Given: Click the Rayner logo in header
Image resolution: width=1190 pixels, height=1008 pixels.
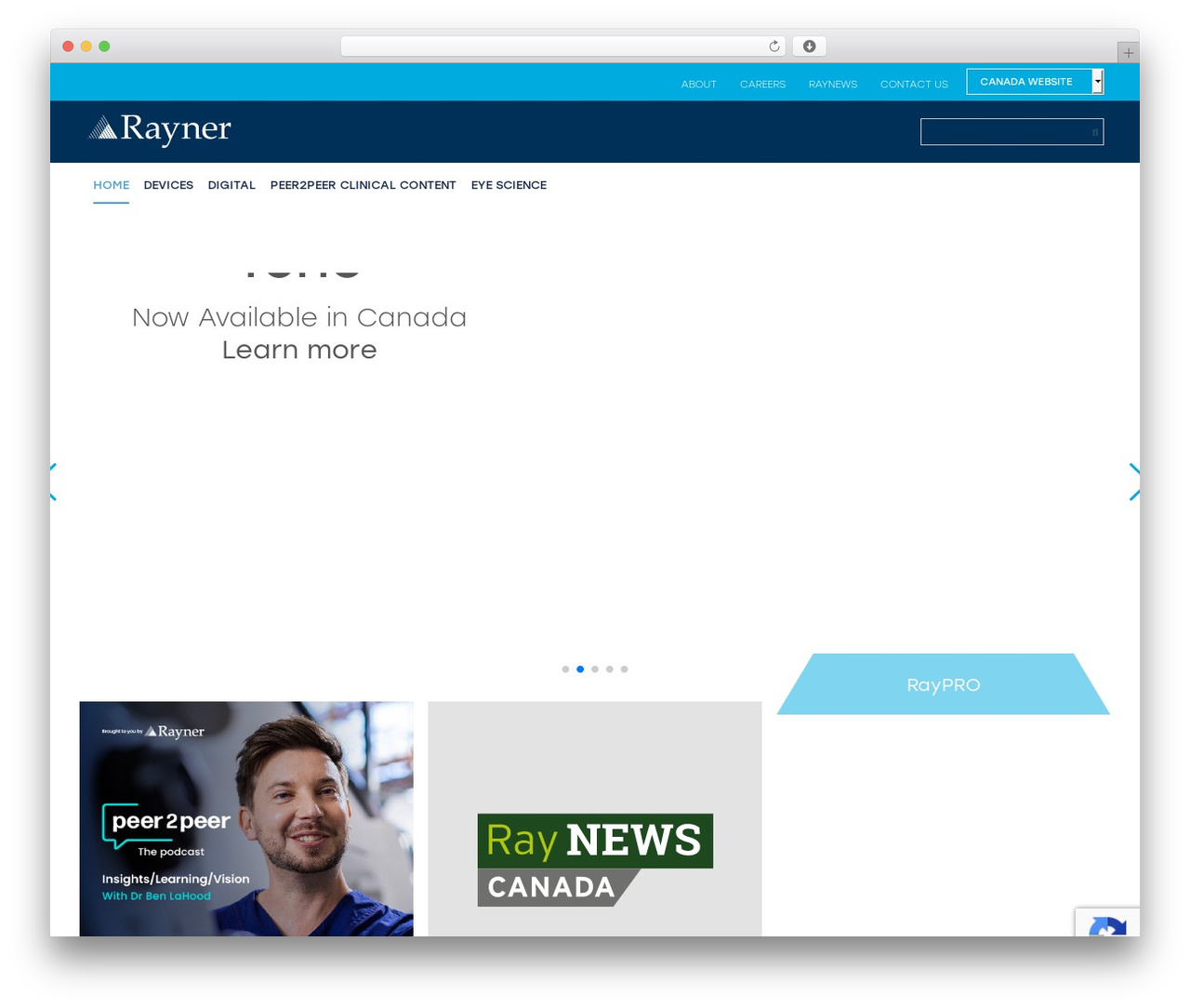Looking at the screenshot, I should (x=160, y=130).
